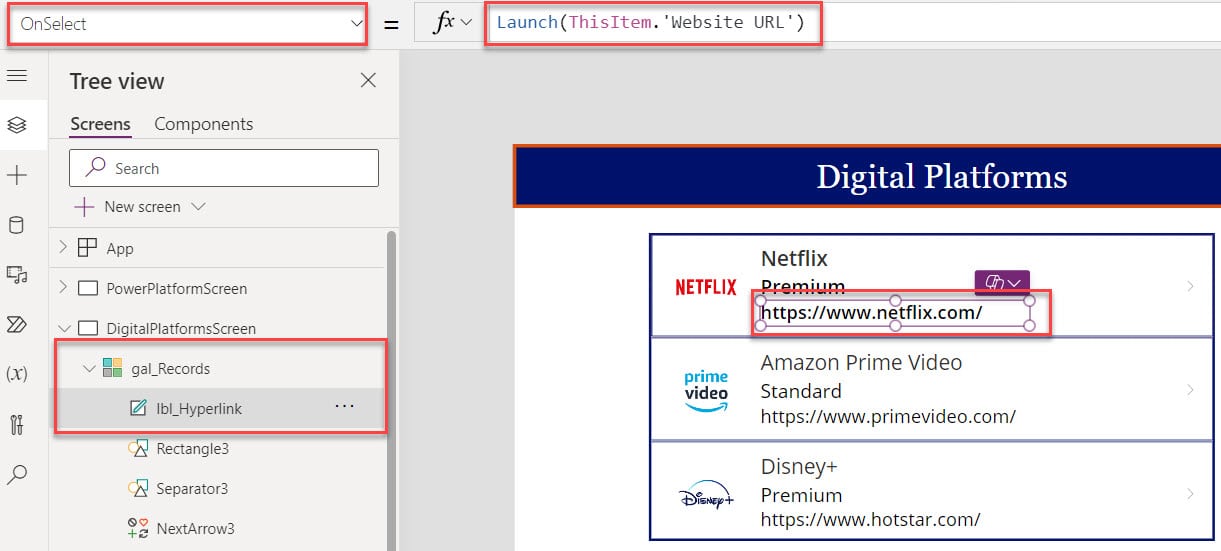
Task: Click the Prime Video logo image
Action: (705, 390)
